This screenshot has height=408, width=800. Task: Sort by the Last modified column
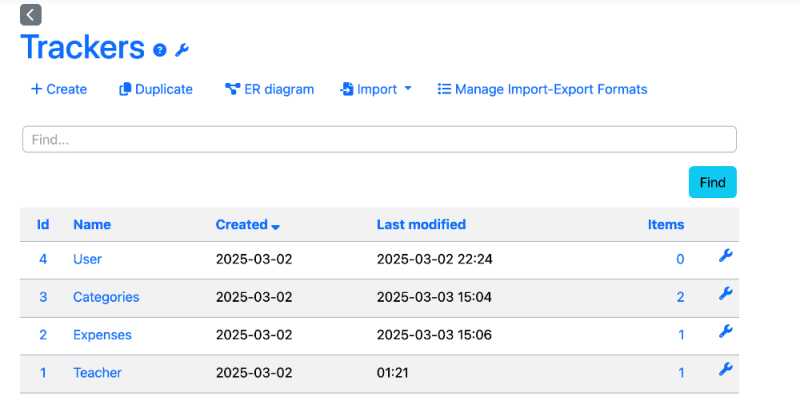point(421,224)
